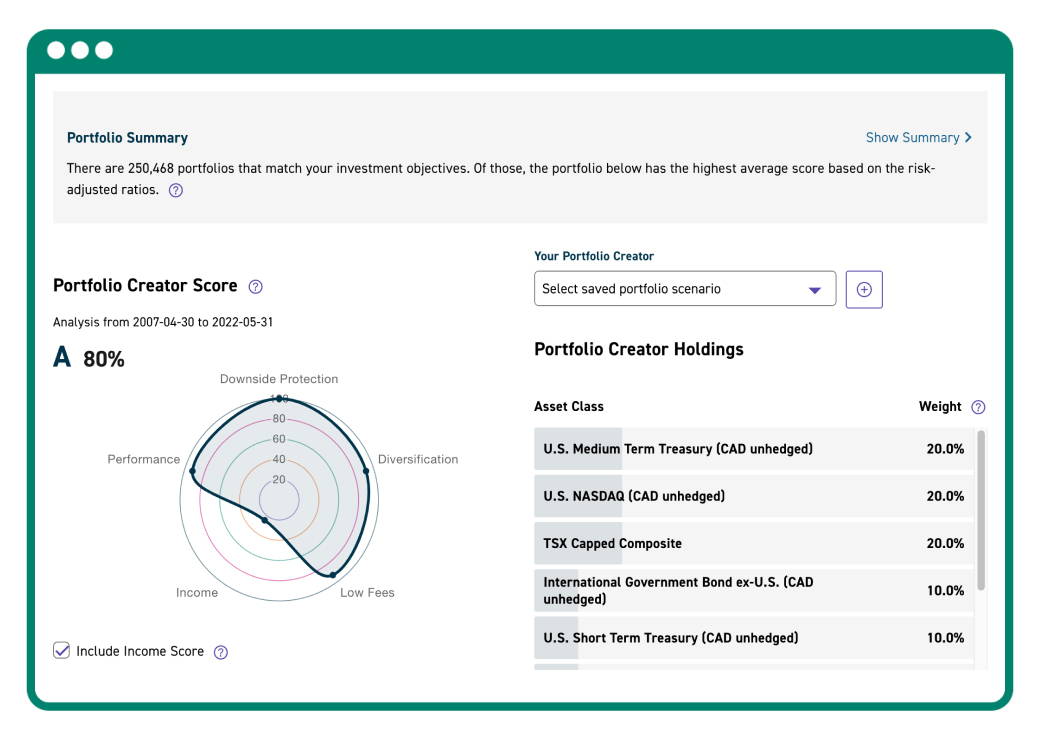Click the question mark icon in Portfolio Summary
The width and height of the screenshot is (1039, 748).
click(175, 190)
